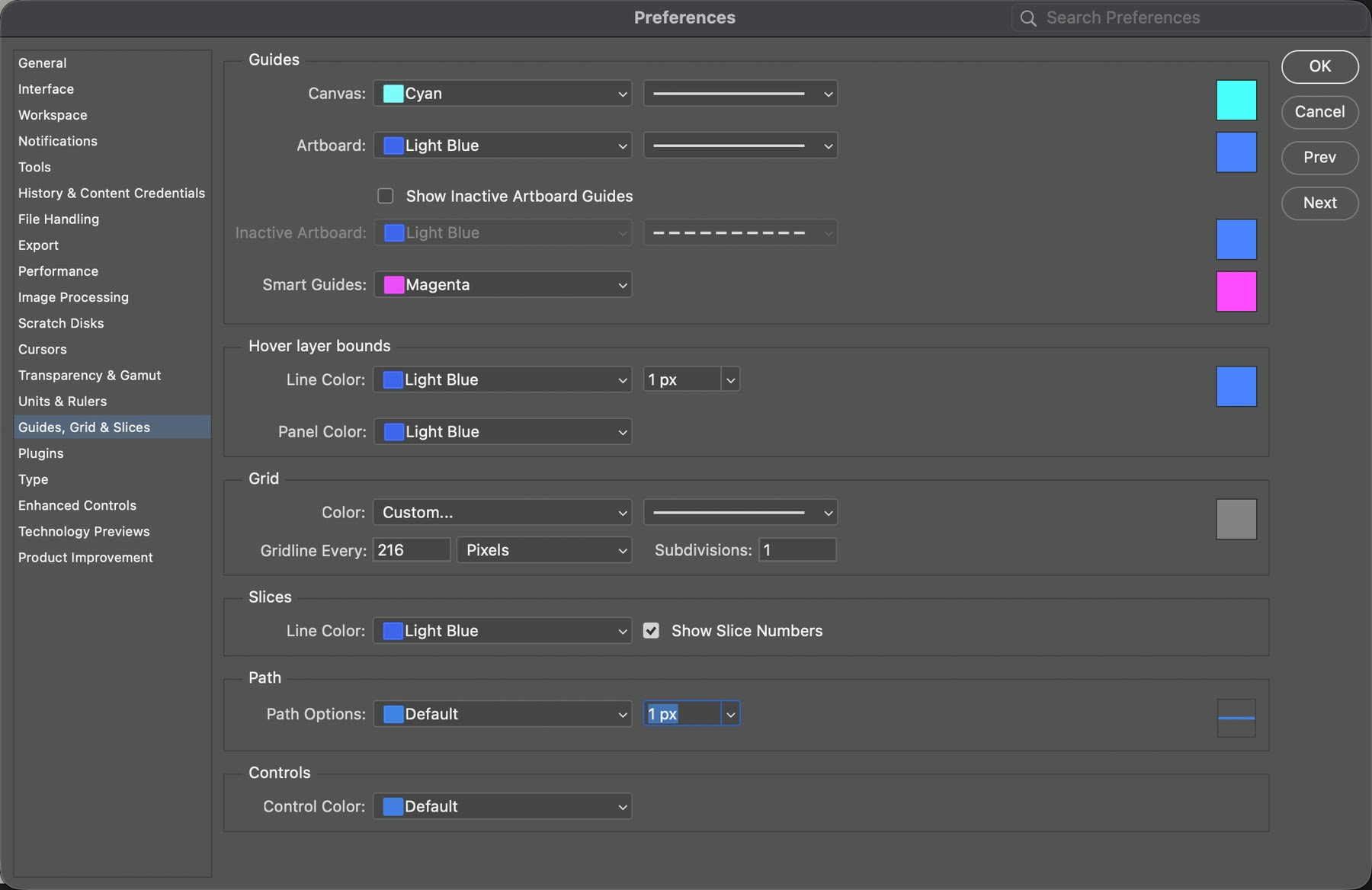
Task: Uncheck Show Slice Numbers
Action: click(x=651, y=631)
